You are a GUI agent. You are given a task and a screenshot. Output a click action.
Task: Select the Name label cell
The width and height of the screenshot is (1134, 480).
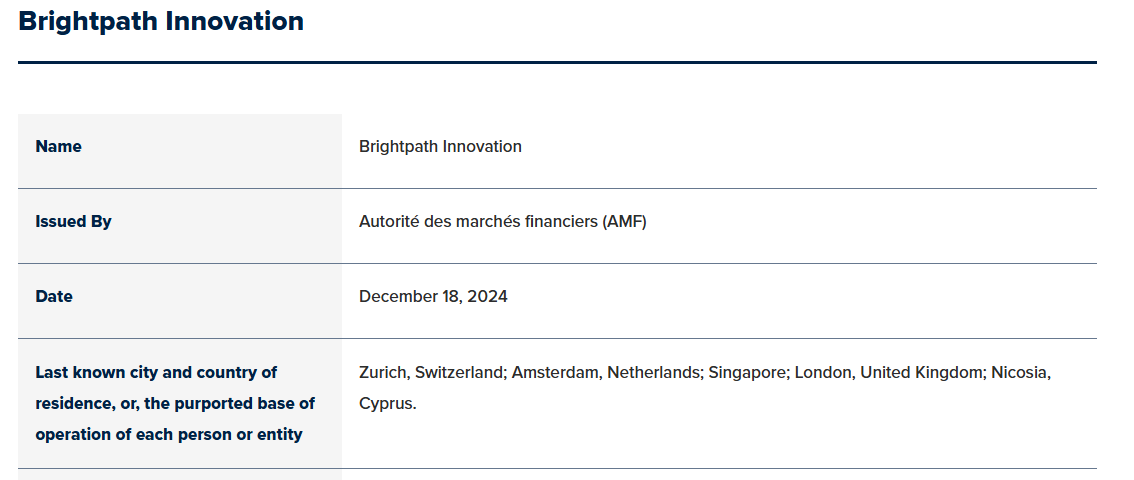[180, 151]
